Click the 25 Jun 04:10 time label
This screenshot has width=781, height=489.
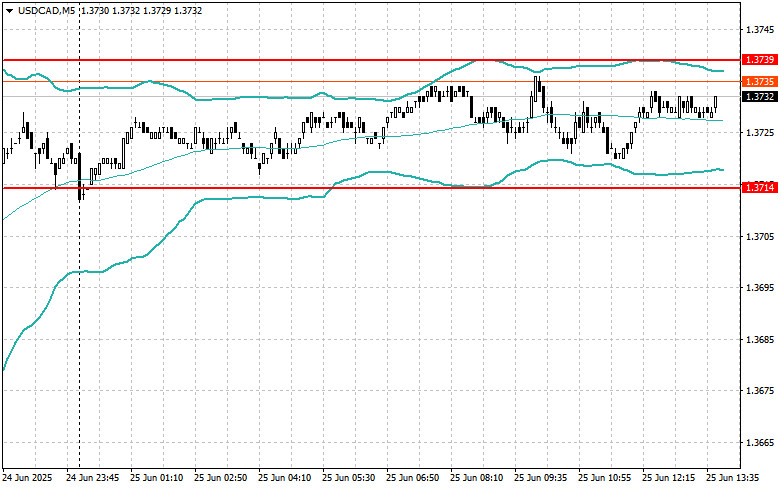pos(284,478)
